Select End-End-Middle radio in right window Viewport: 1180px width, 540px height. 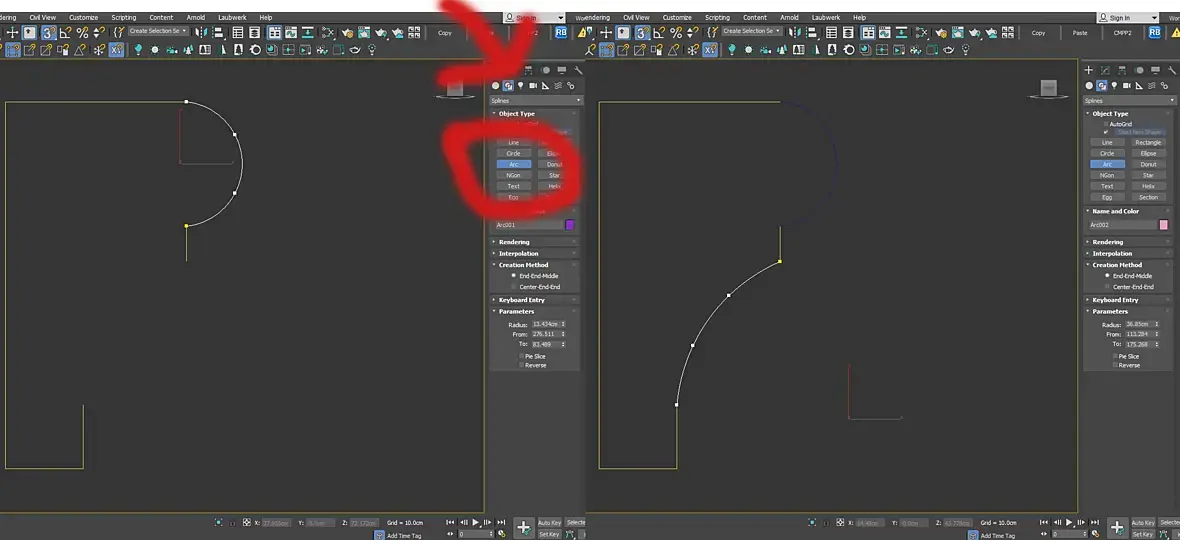click(1107, 276)
